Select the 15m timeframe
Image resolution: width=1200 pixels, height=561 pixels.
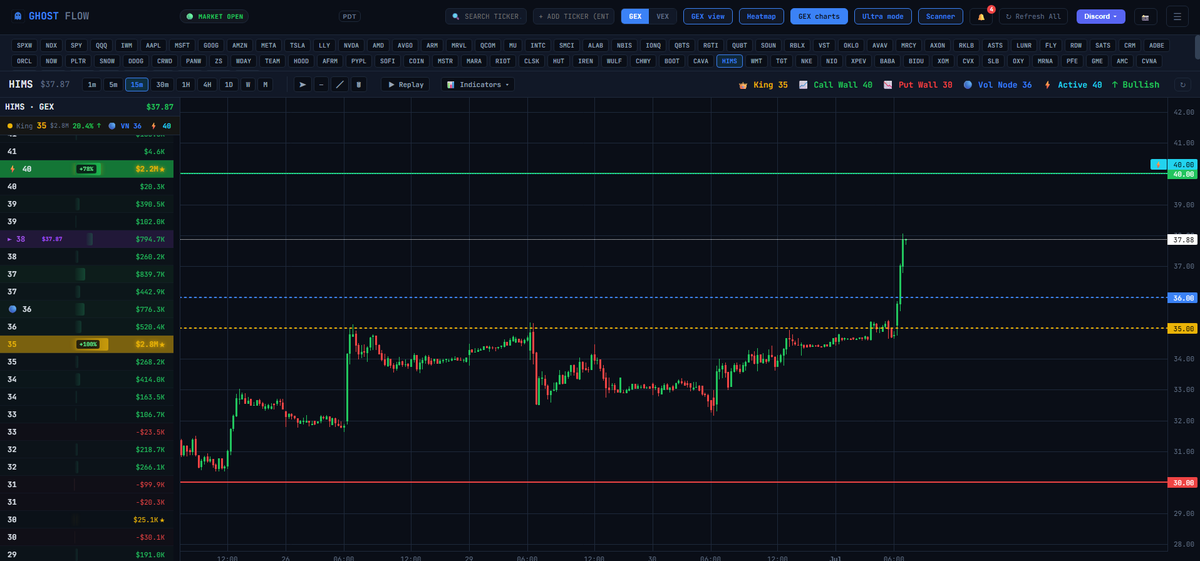click(137, 85)
